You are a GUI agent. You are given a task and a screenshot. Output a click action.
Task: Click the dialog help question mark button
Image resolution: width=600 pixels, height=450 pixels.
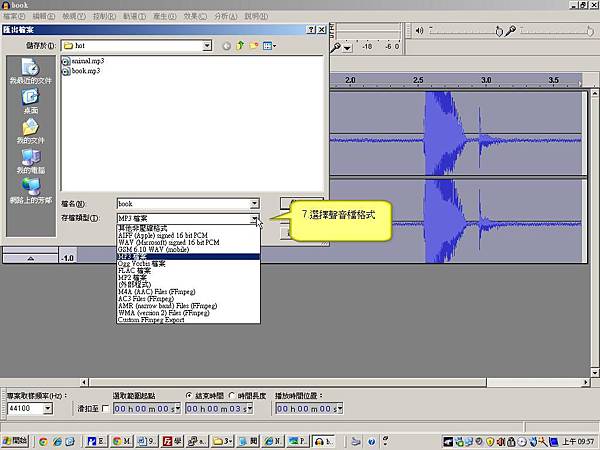311,29
